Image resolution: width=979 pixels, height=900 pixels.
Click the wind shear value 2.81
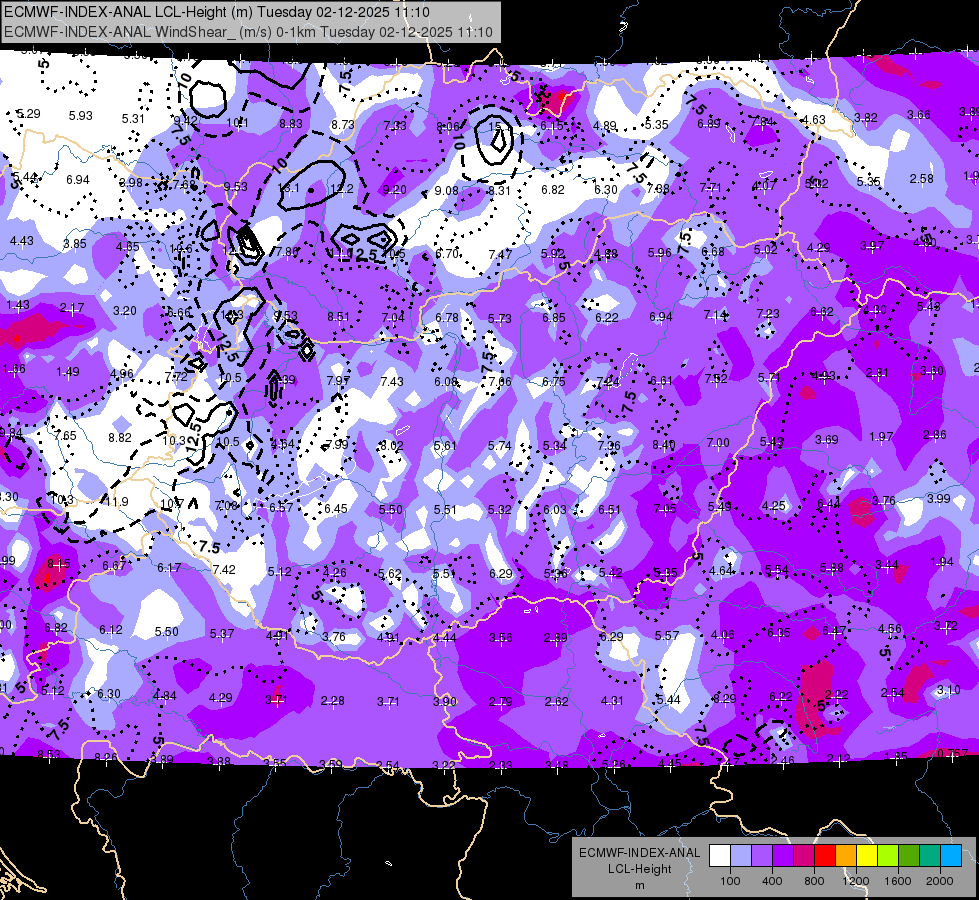coord(877,373)
